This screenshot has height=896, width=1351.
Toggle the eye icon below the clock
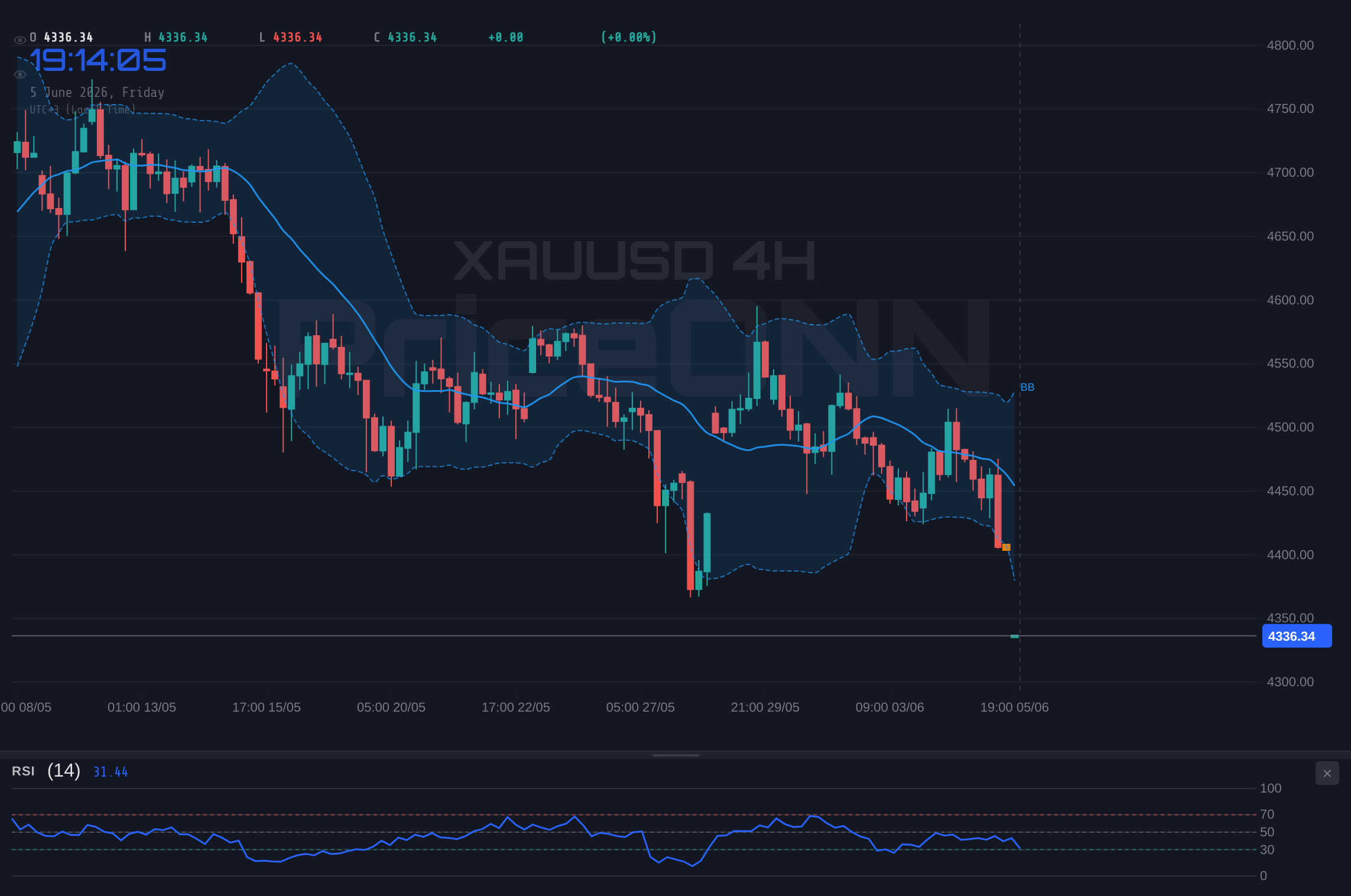(x=20, y=74)
